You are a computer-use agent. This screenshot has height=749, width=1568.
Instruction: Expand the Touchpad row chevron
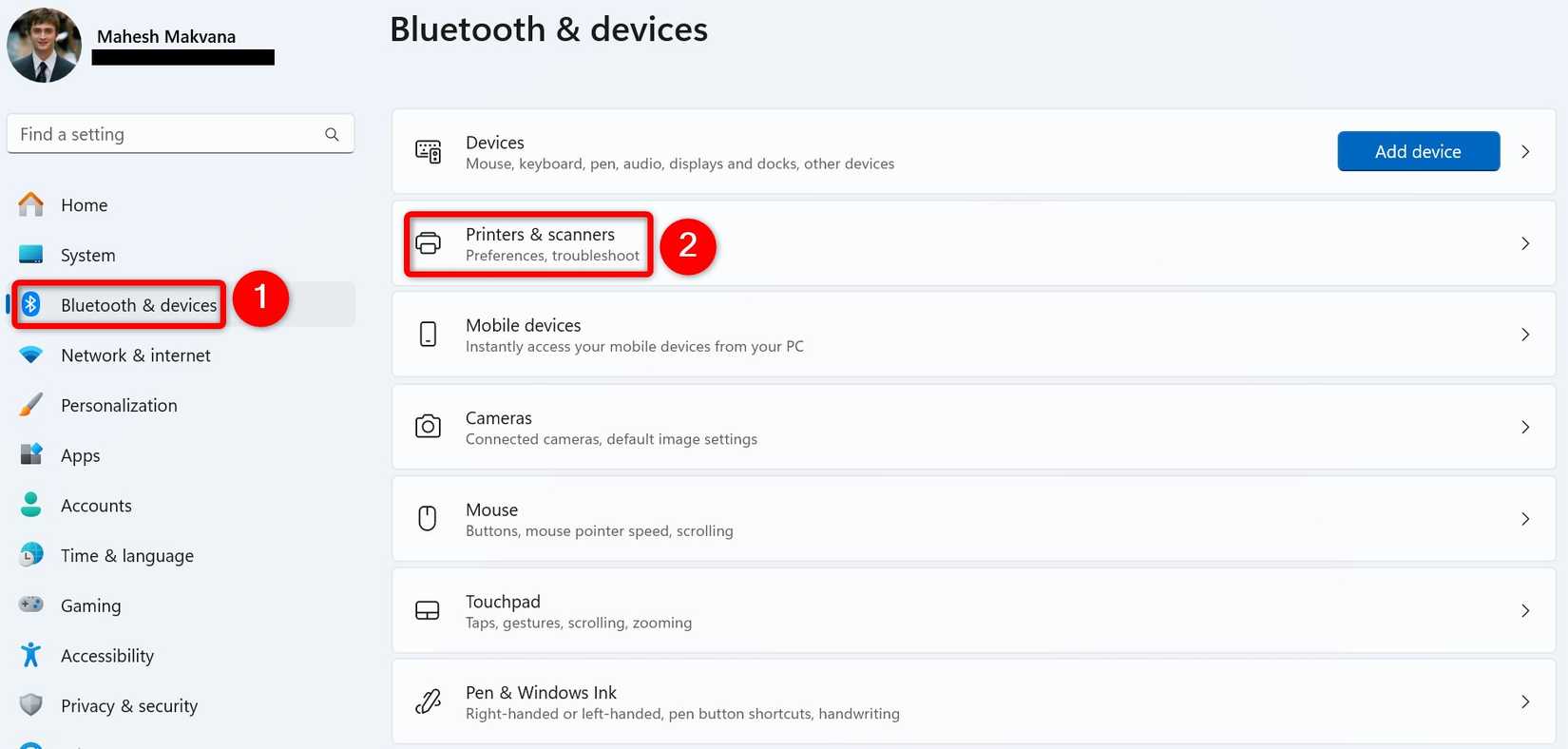pos(1525,610)
